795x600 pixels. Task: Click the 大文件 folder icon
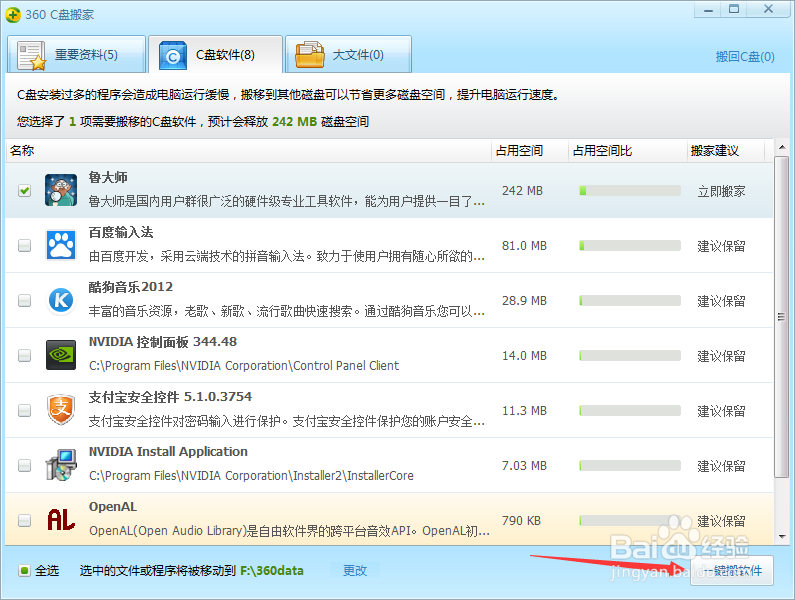tap(310, 55)
